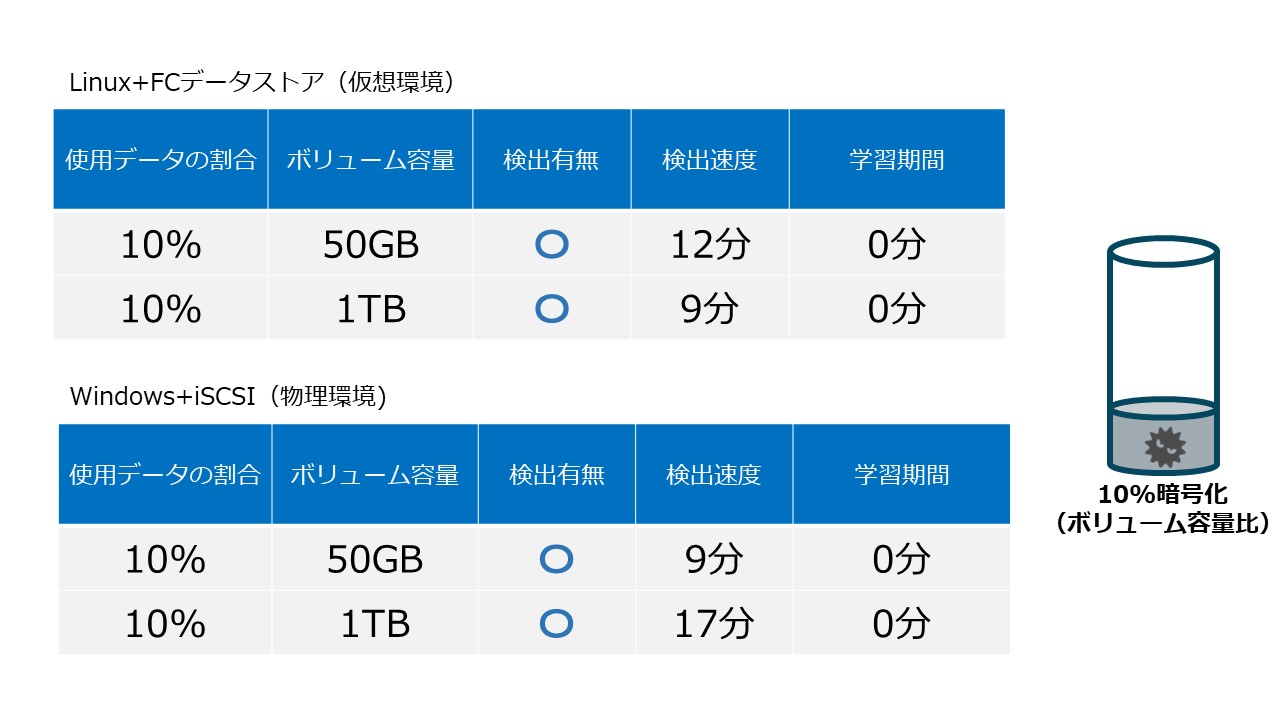Click the detection circle for Windows 50GB row

pos(556,559)
